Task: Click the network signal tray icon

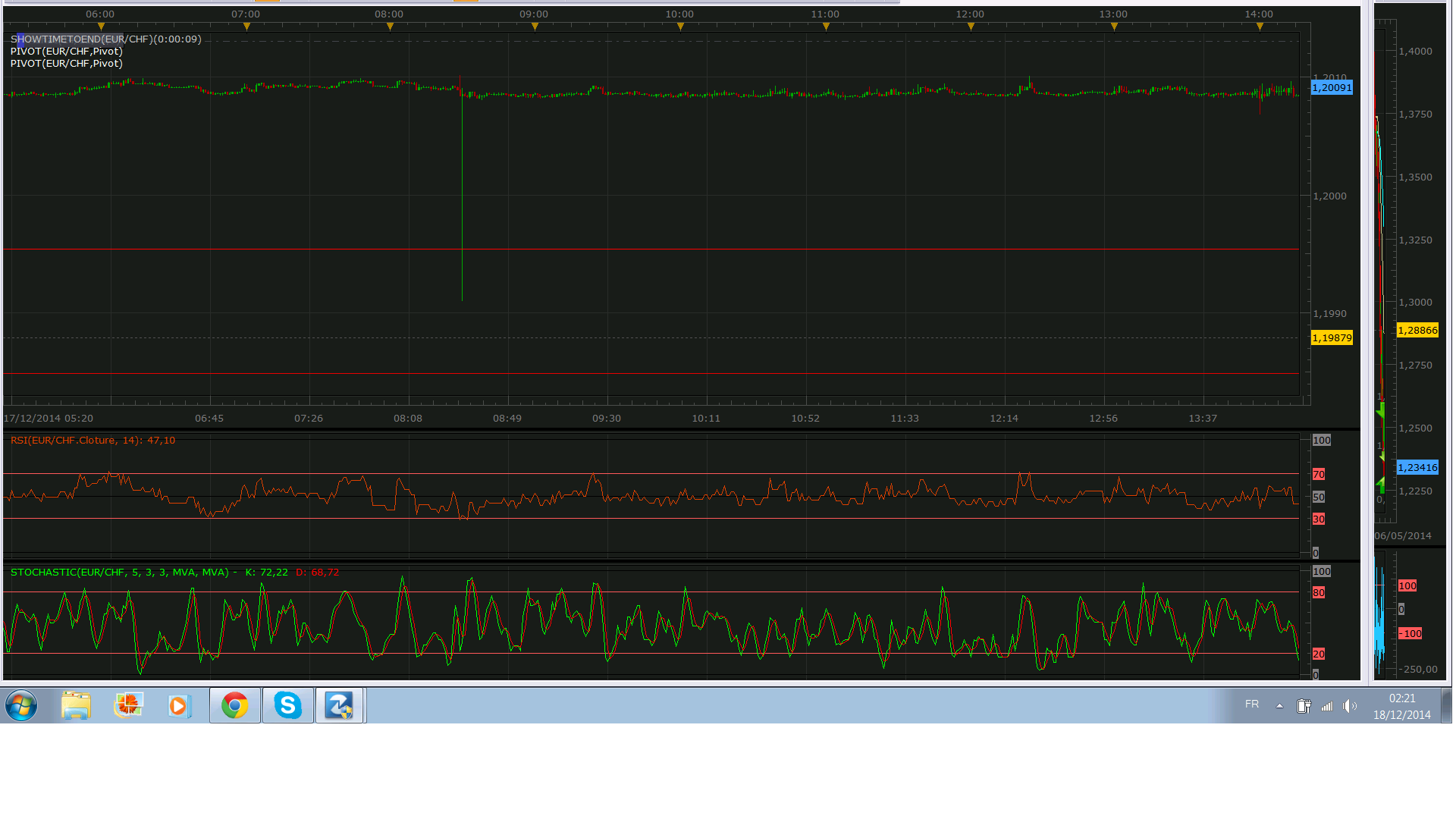Action: [x=1327, y=706]
